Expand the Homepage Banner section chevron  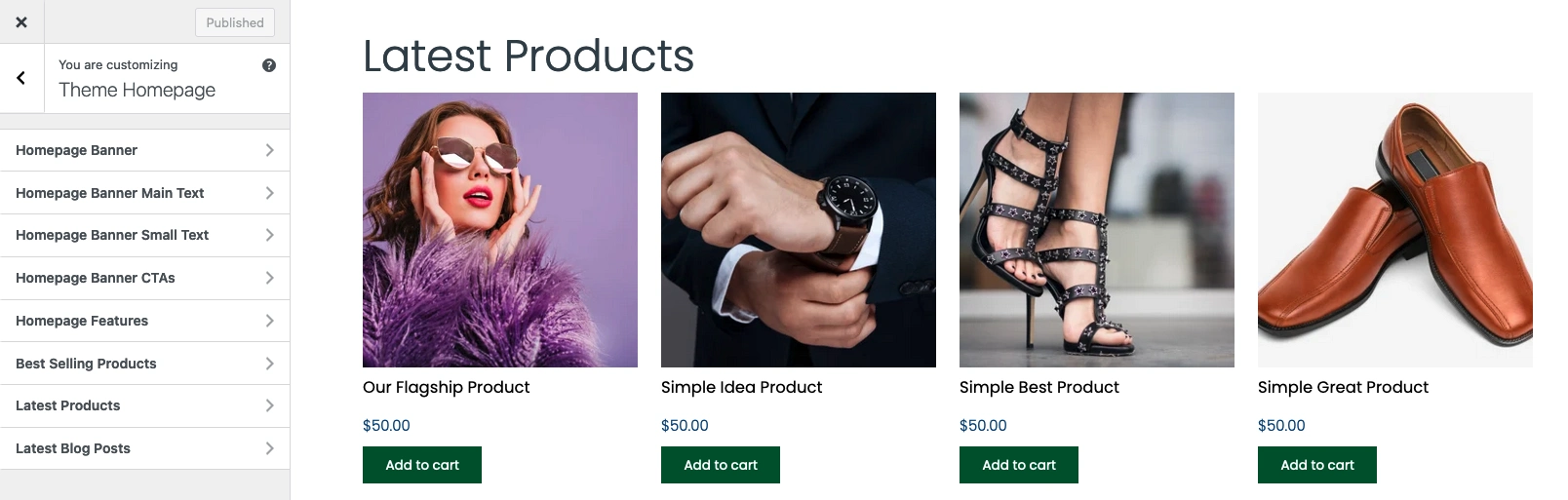tap(269, 150)
